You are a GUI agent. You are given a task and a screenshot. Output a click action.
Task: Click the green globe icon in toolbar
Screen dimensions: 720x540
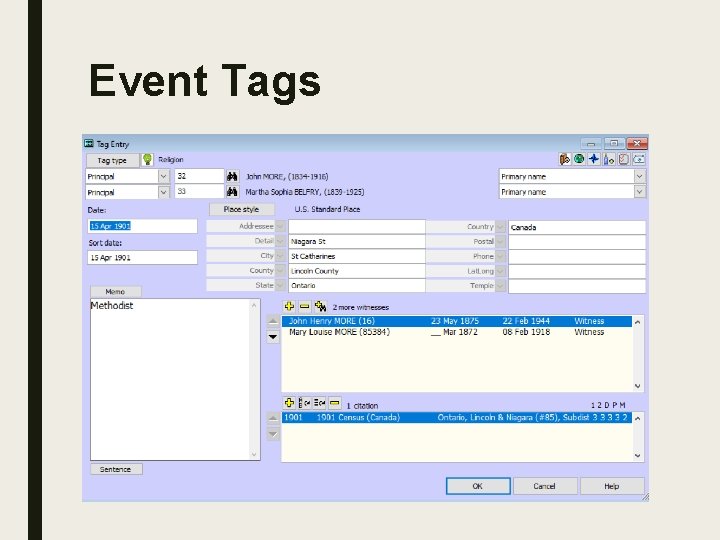pyautogui.click(x=579, y=159)
